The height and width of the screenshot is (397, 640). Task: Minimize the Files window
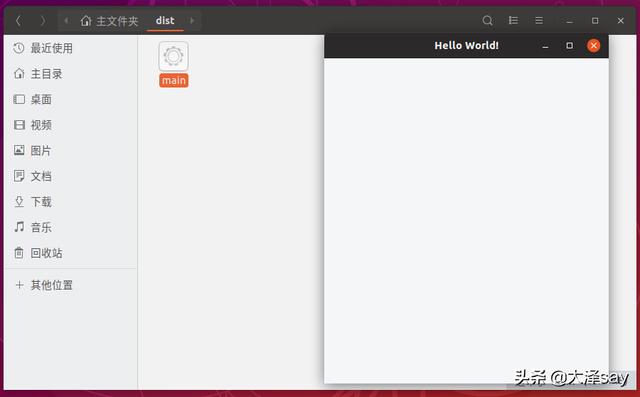(x=569, y=21)
